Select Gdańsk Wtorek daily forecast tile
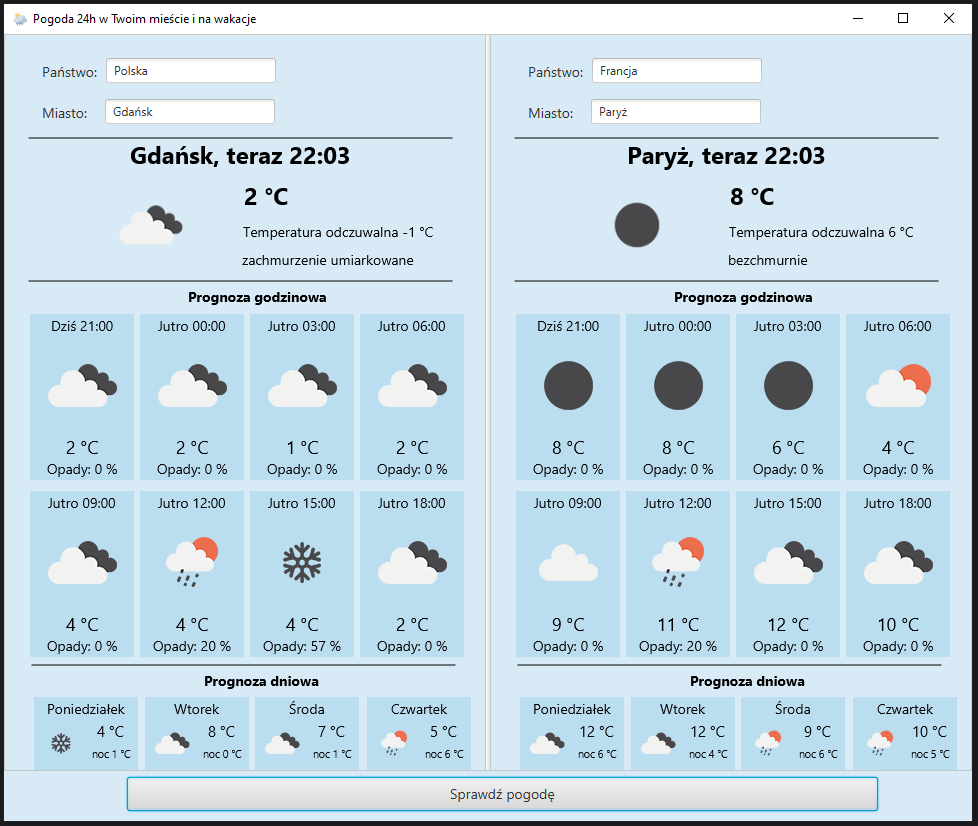Viewport: 978px width, 826px height. [x=197, y=733]
